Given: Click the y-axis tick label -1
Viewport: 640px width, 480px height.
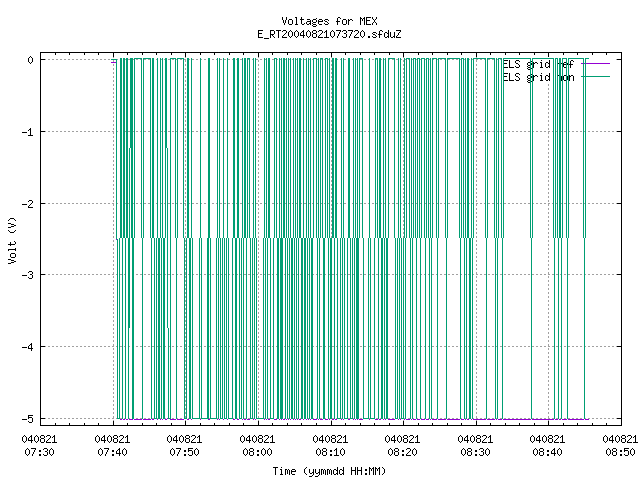Looking at the screenshot, I should click(x=28, y=132).
